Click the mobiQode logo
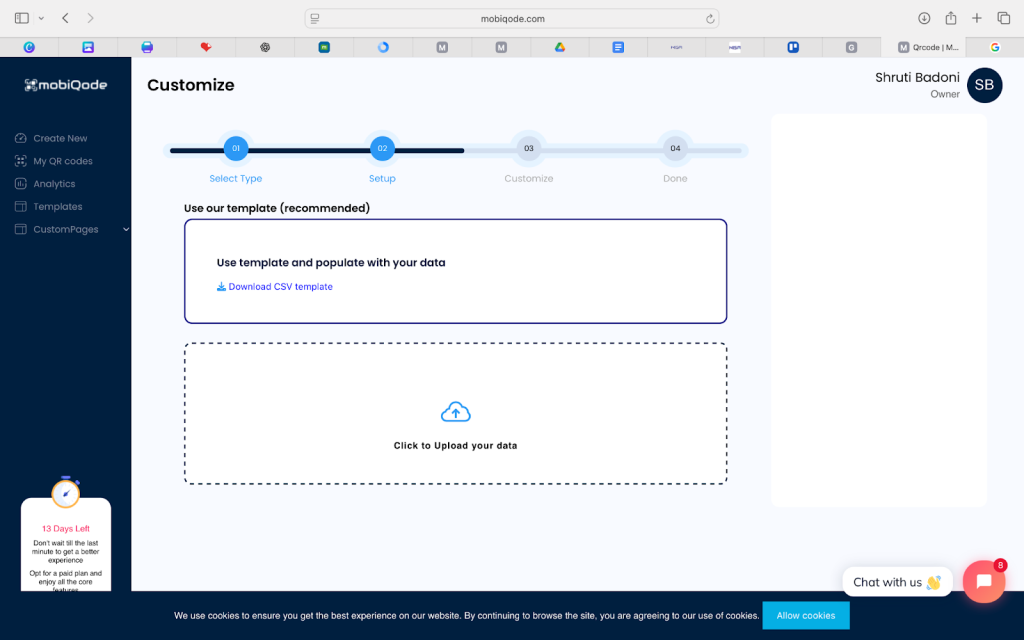The height and width of the screenshot is (640, 1024). coord(66,85)
